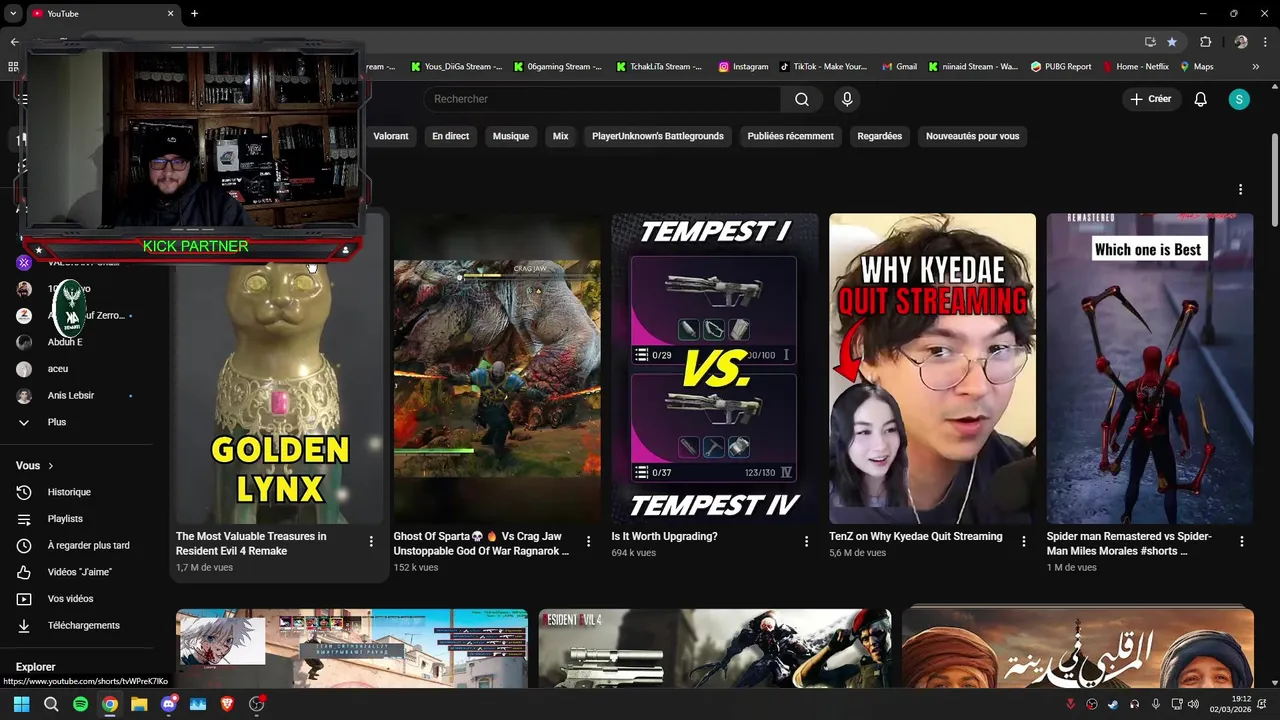The width and height of the screenshot is (1280, 720).
Task: Select the En direct filter chip
Action: [x=451, y=136]
